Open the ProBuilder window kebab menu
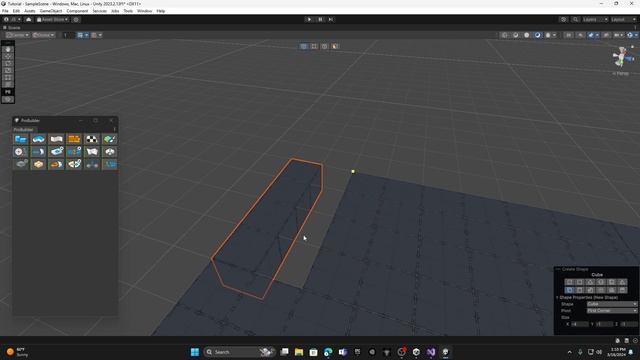This screenshot has width=640, height=360. point(114,129)
